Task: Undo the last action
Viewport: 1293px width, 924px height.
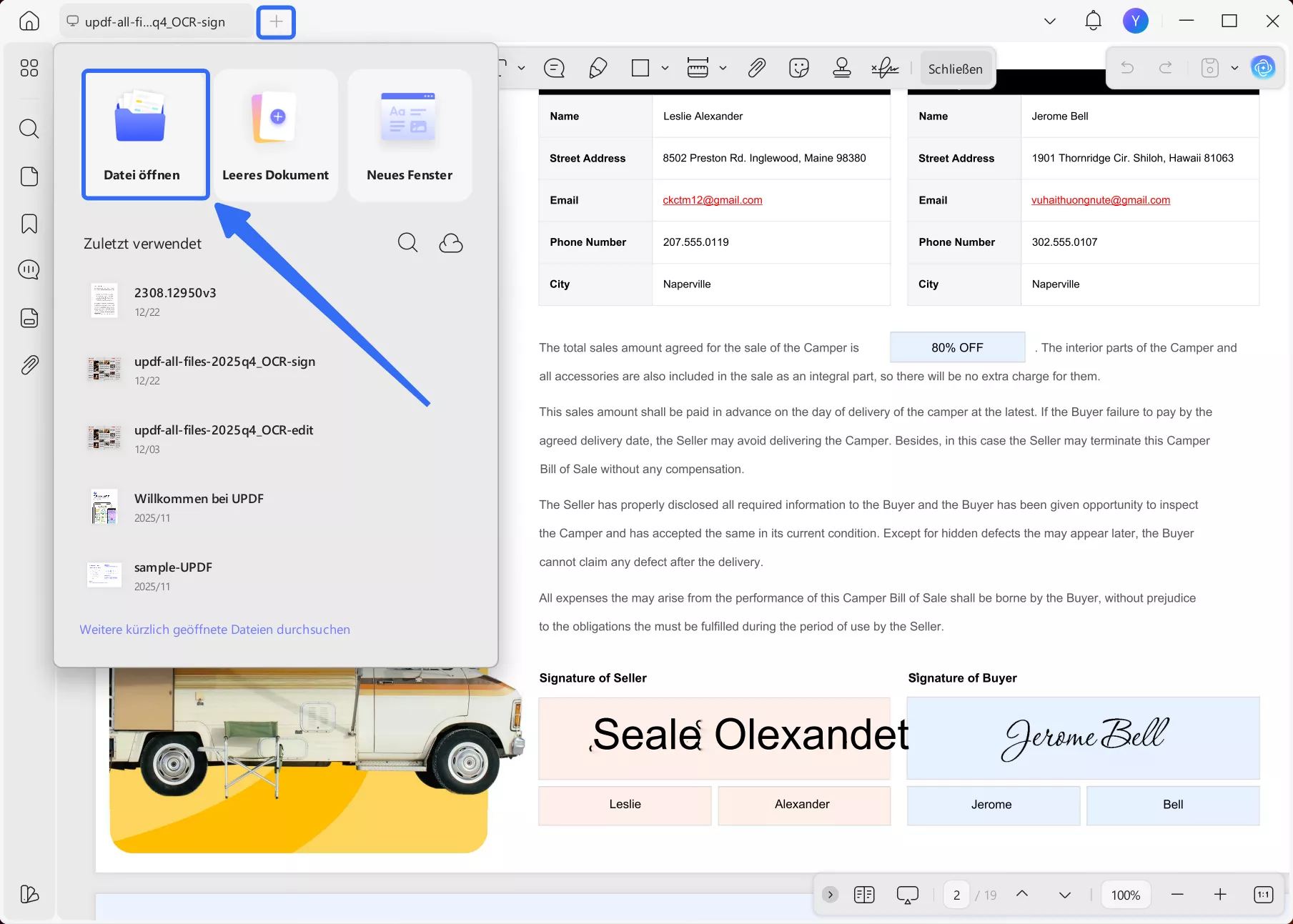Action: pyautogui.click(x=1127, y=68)
